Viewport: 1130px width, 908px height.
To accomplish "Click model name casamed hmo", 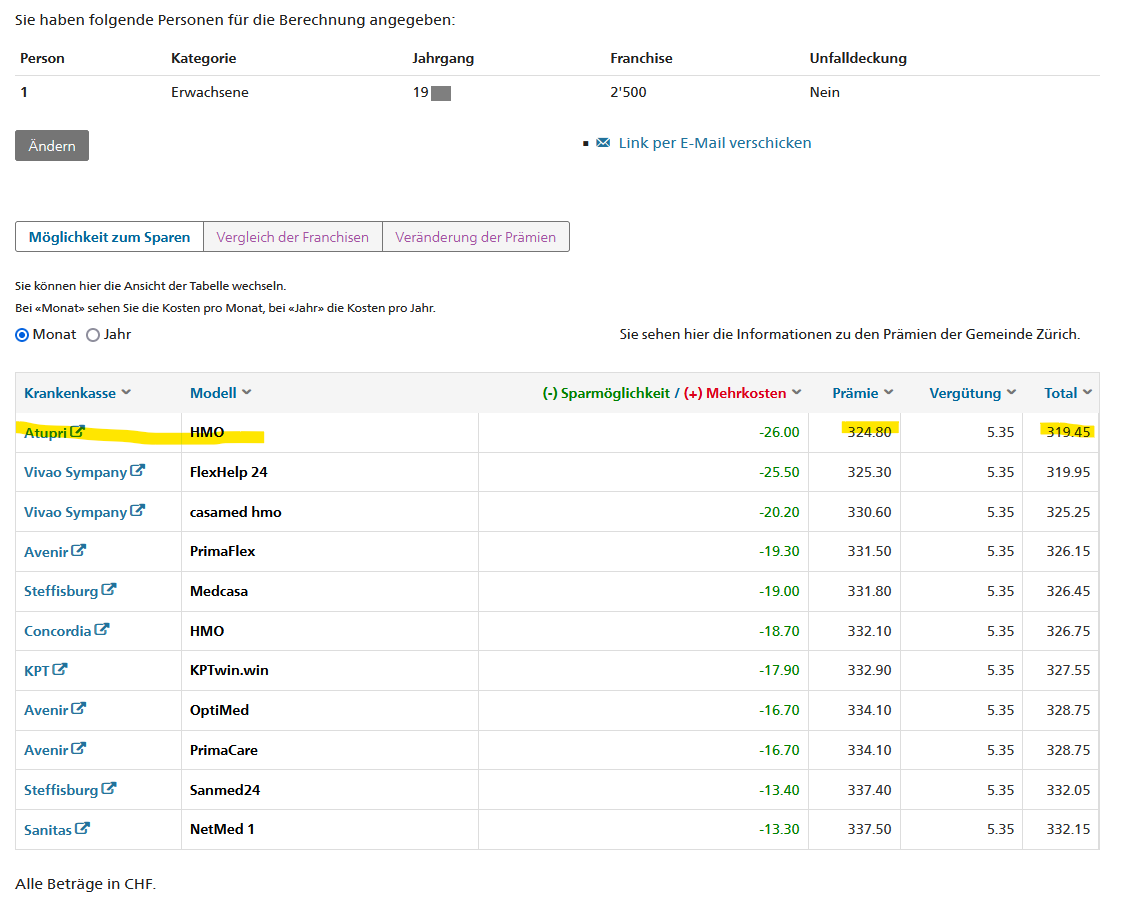I will (x=236, y=512).
